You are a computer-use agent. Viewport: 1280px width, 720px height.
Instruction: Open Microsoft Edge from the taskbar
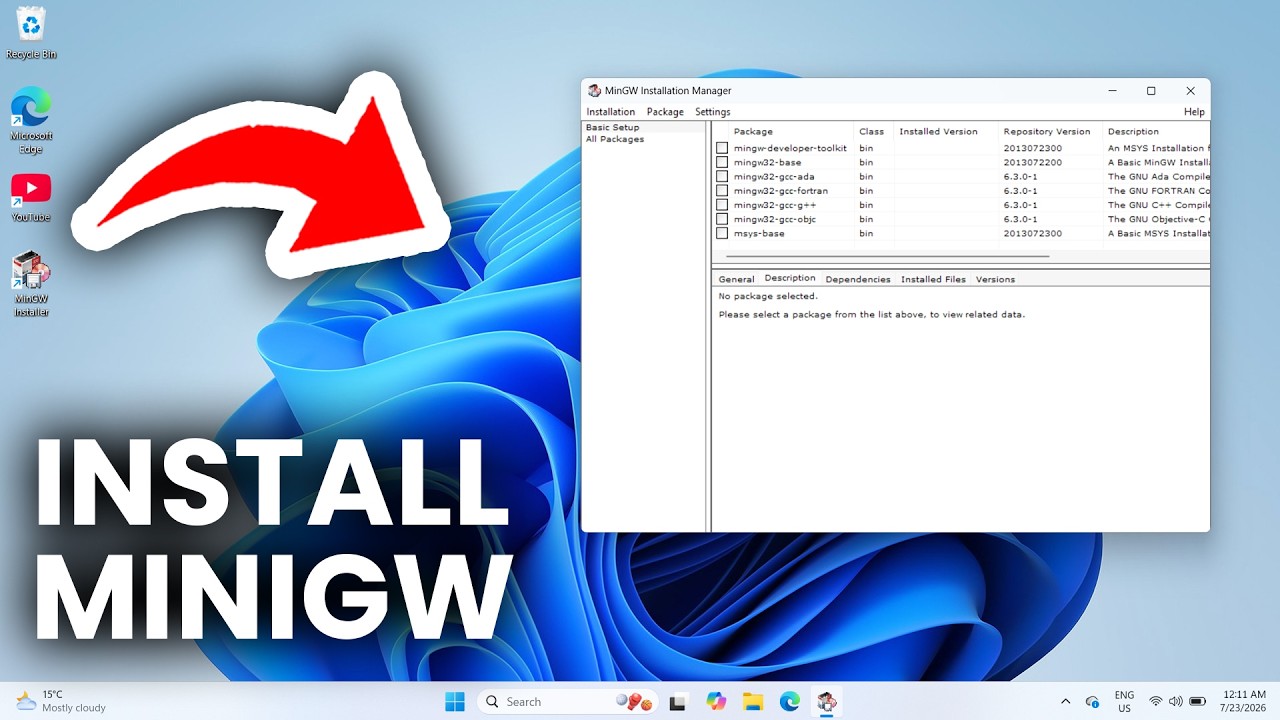(x=790, y=702)
